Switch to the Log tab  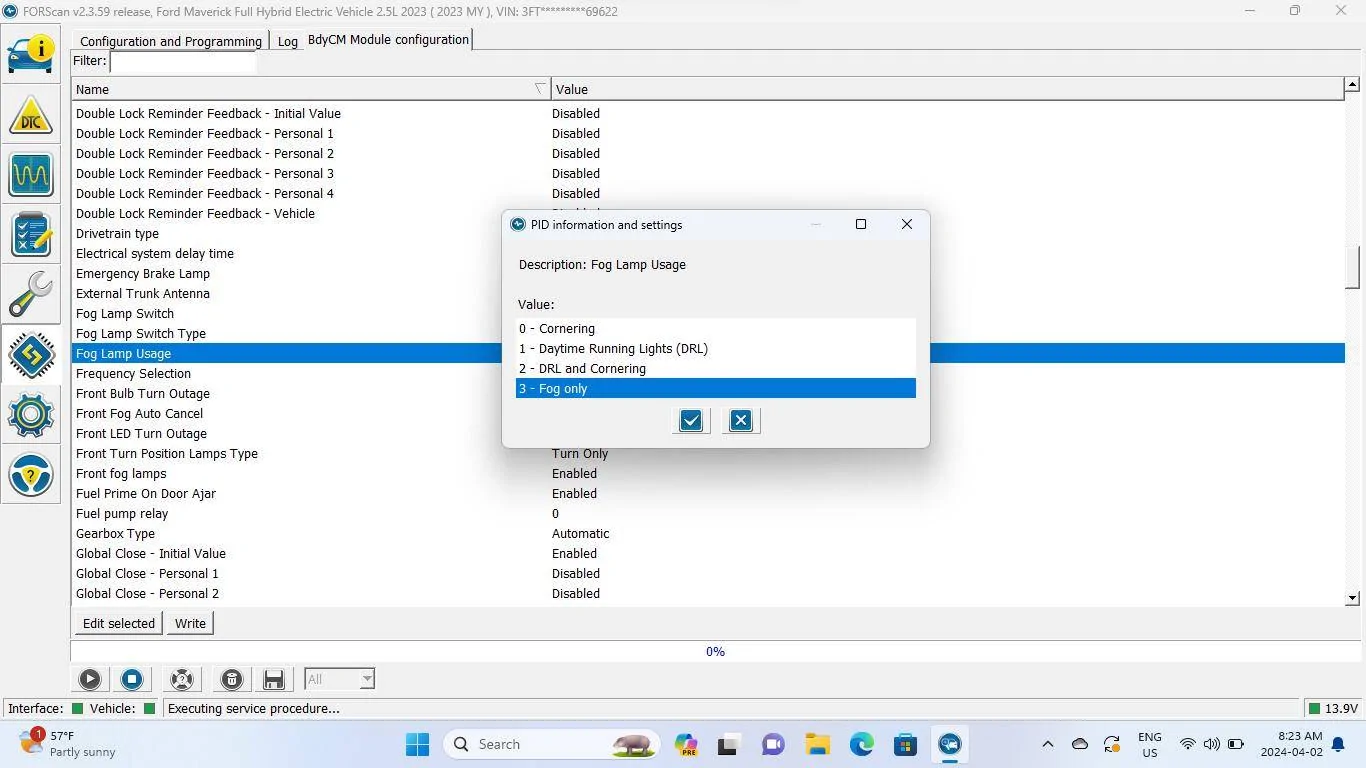point(288,41)
